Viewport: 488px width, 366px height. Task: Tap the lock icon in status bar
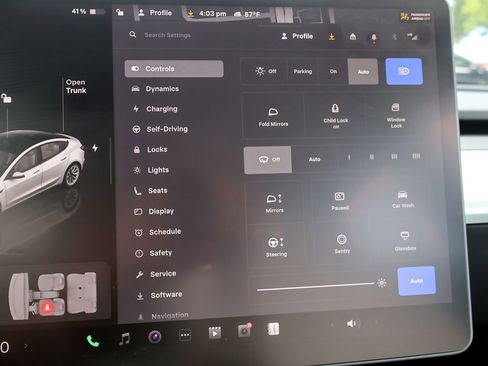[x=120, y=13]
